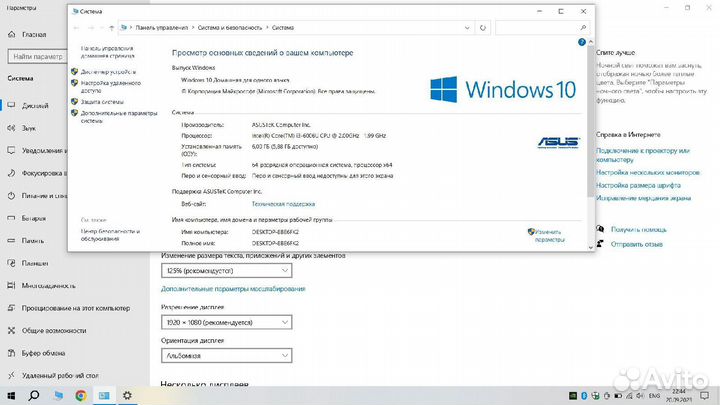This screenshot has height=405, width=720.
Task: Select Battery in Settings sidebar
Action: point(34,218)
